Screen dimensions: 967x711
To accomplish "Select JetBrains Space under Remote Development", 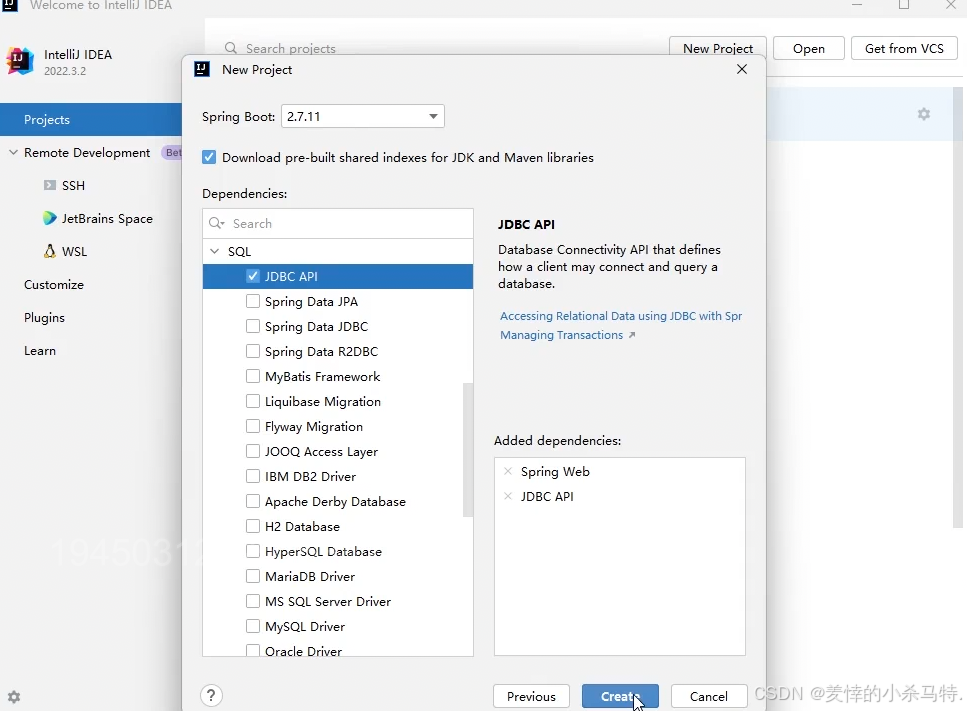I will [x=107, y=218].
